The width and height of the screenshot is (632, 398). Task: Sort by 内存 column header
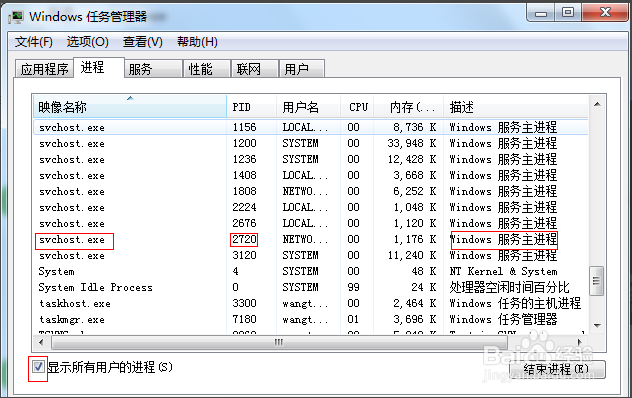[409, 107]
